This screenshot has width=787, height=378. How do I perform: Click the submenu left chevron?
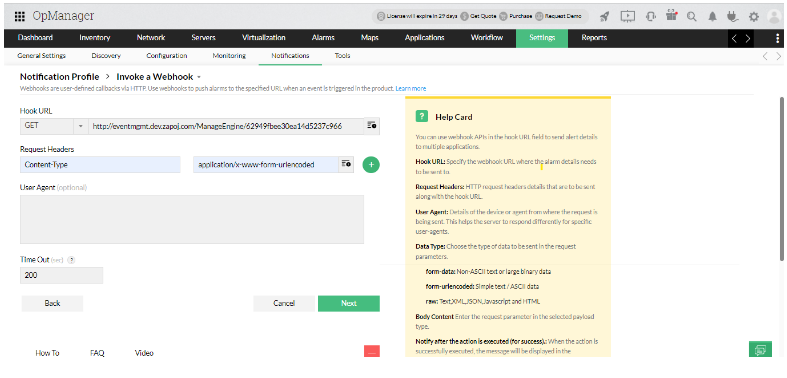(x=765, y=56)
